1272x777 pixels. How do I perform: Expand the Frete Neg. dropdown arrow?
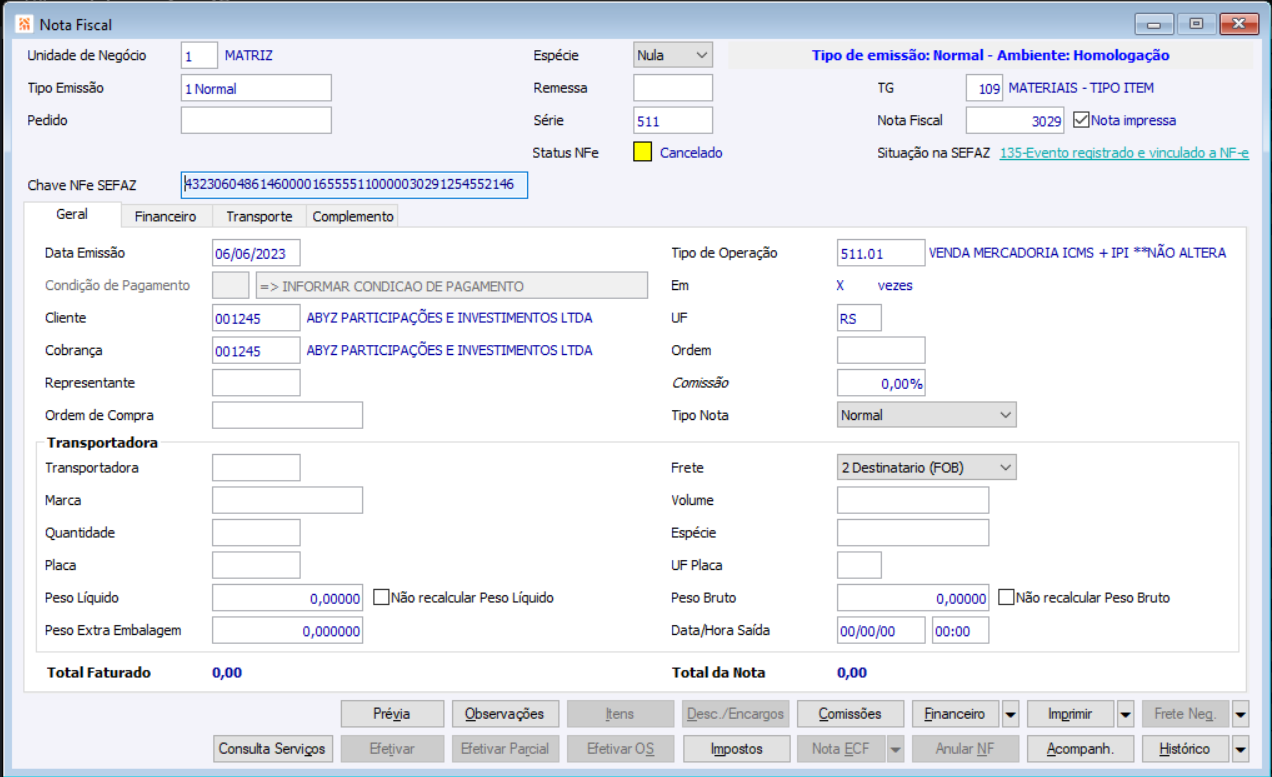[1241, 714]
